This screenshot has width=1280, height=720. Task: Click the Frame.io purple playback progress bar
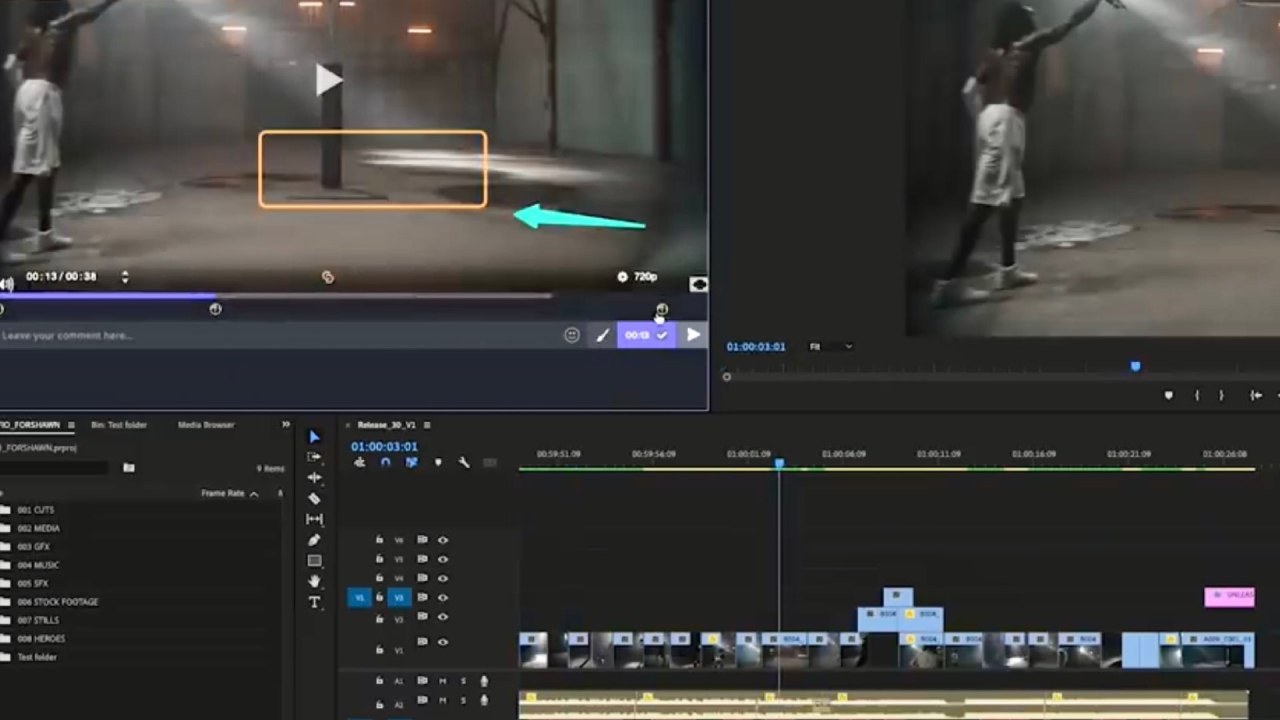(x=107, y=296)
